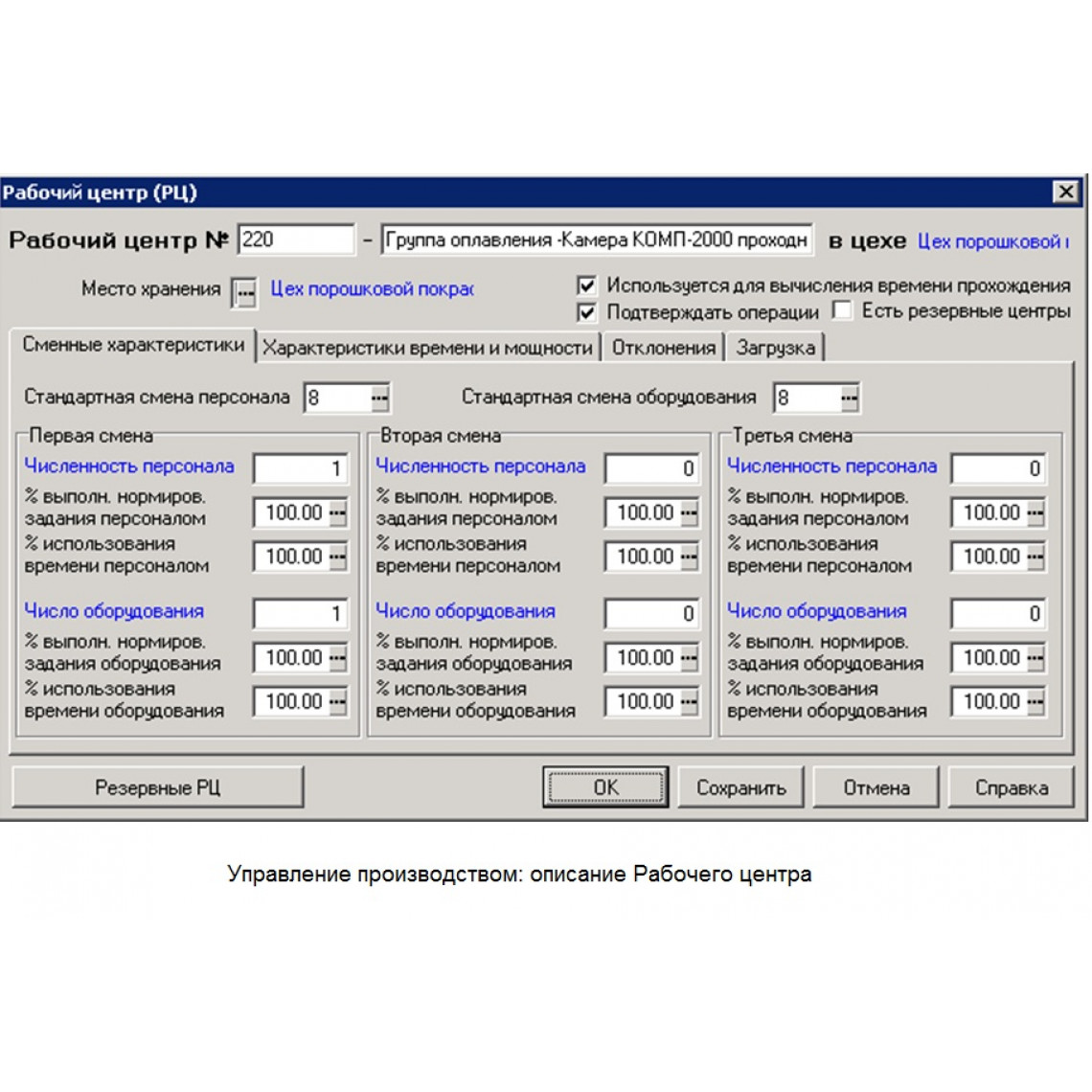Open ellipsis for % выполн. задания оборудования, Первая смена
The height and width of the screenshot is (1092, 1092).
(338, 658)
